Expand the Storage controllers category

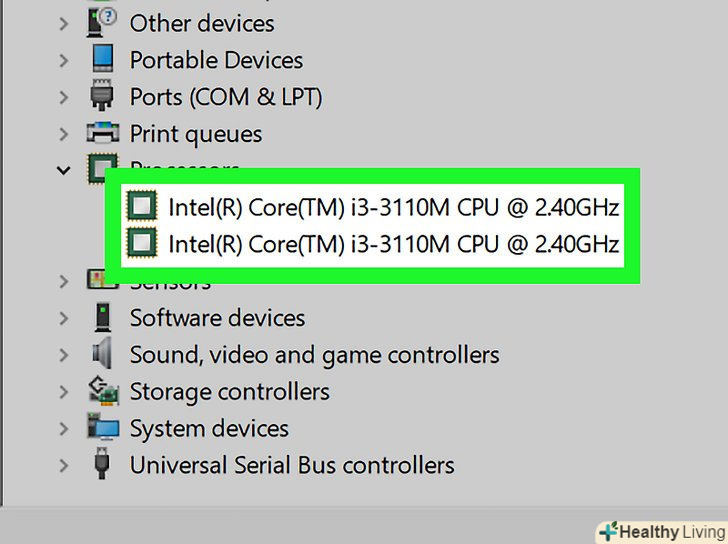point(64,392)
